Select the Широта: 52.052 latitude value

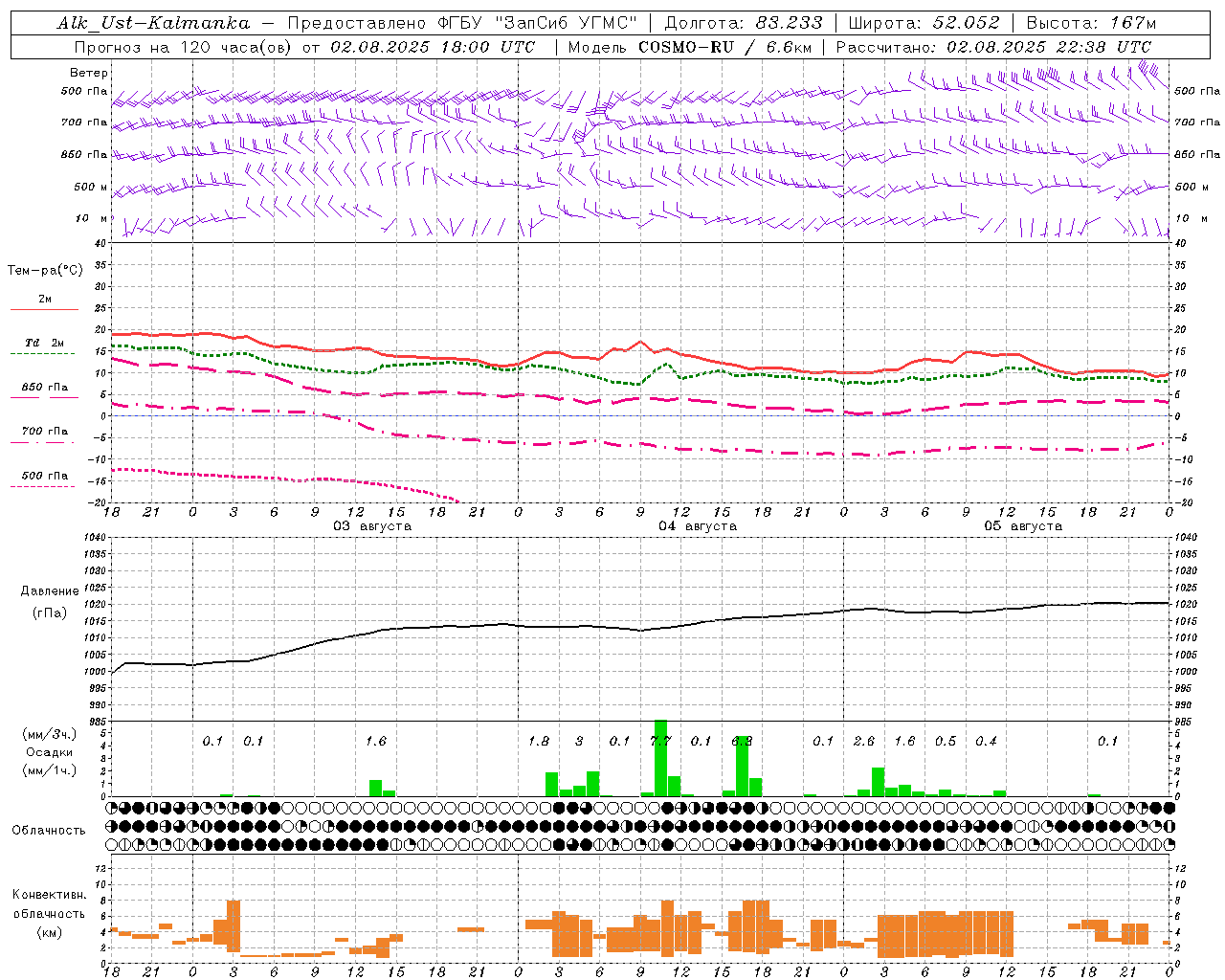(924, 23)
